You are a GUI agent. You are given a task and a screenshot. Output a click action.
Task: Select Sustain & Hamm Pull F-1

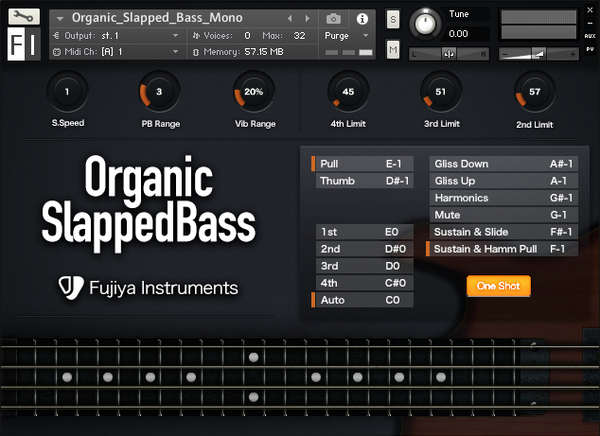[502, 249]
